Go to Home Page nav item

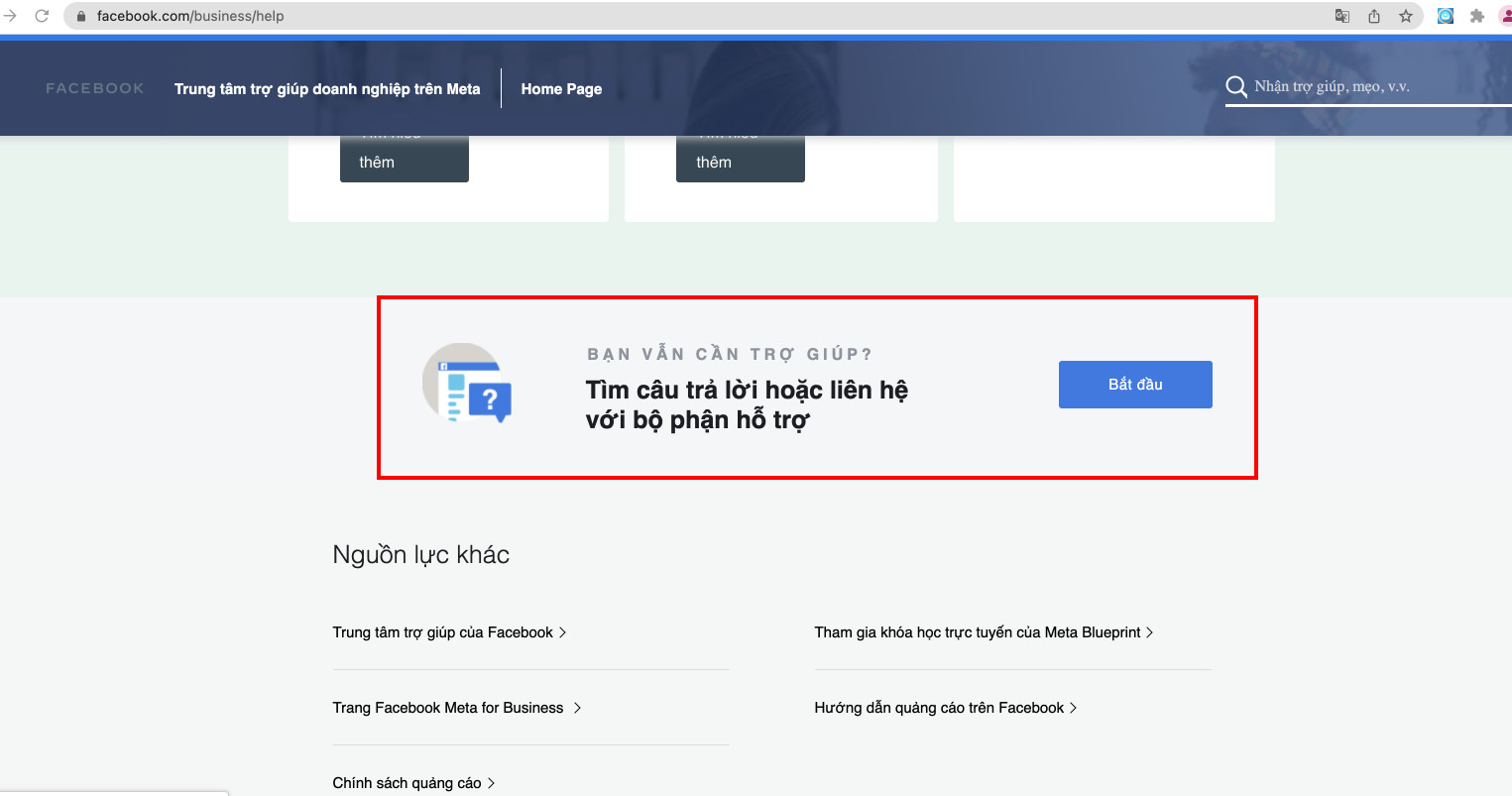[561, 89]
